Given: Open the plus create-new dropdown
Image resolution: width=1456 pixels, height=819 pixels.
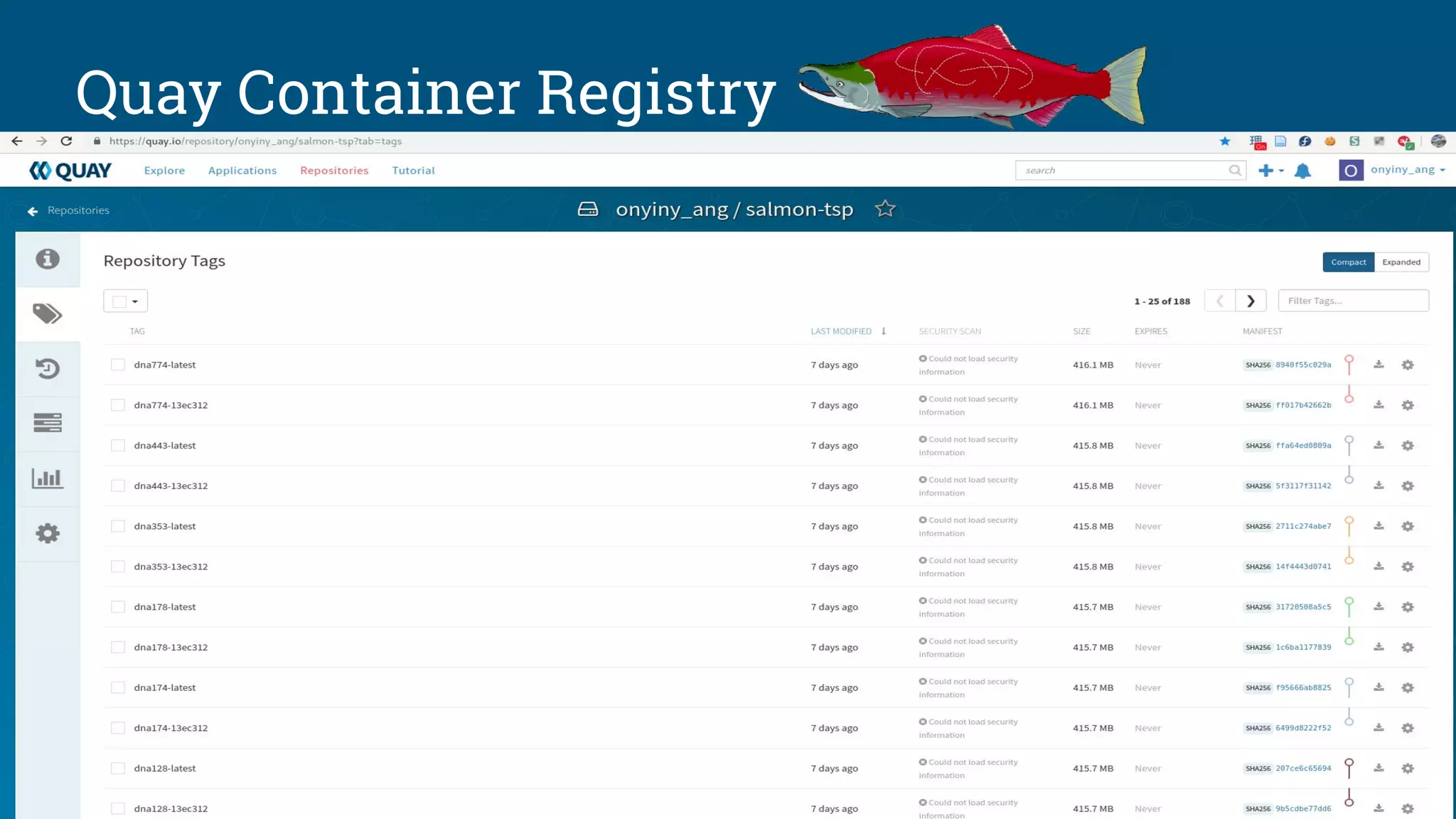Looking at the screenshot, I should [1271, 171].
